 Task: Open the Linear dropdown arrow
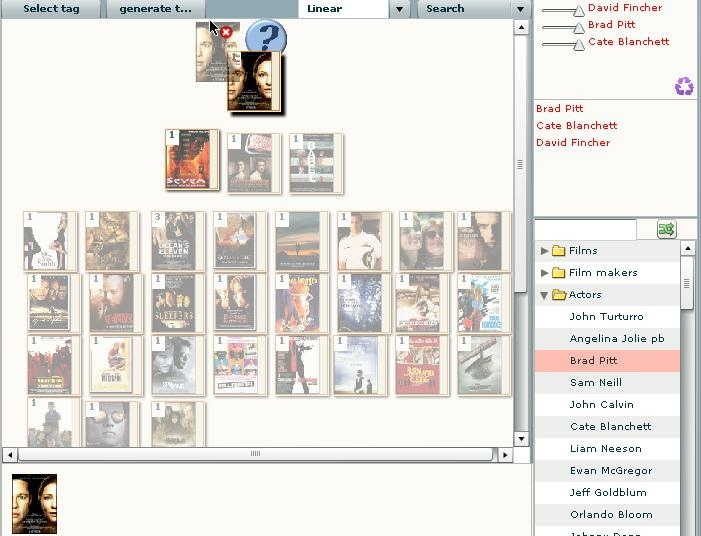click(399, 9)
